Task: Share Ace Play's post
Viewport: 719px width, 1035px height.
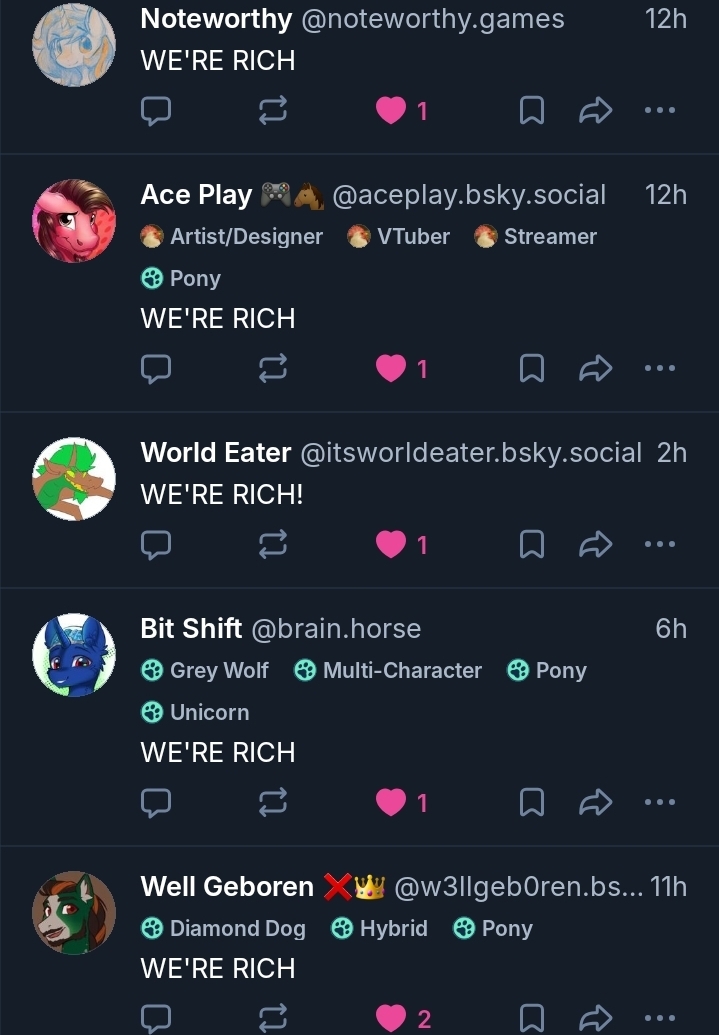Action: pyautogui.click(x=595, y=369)
